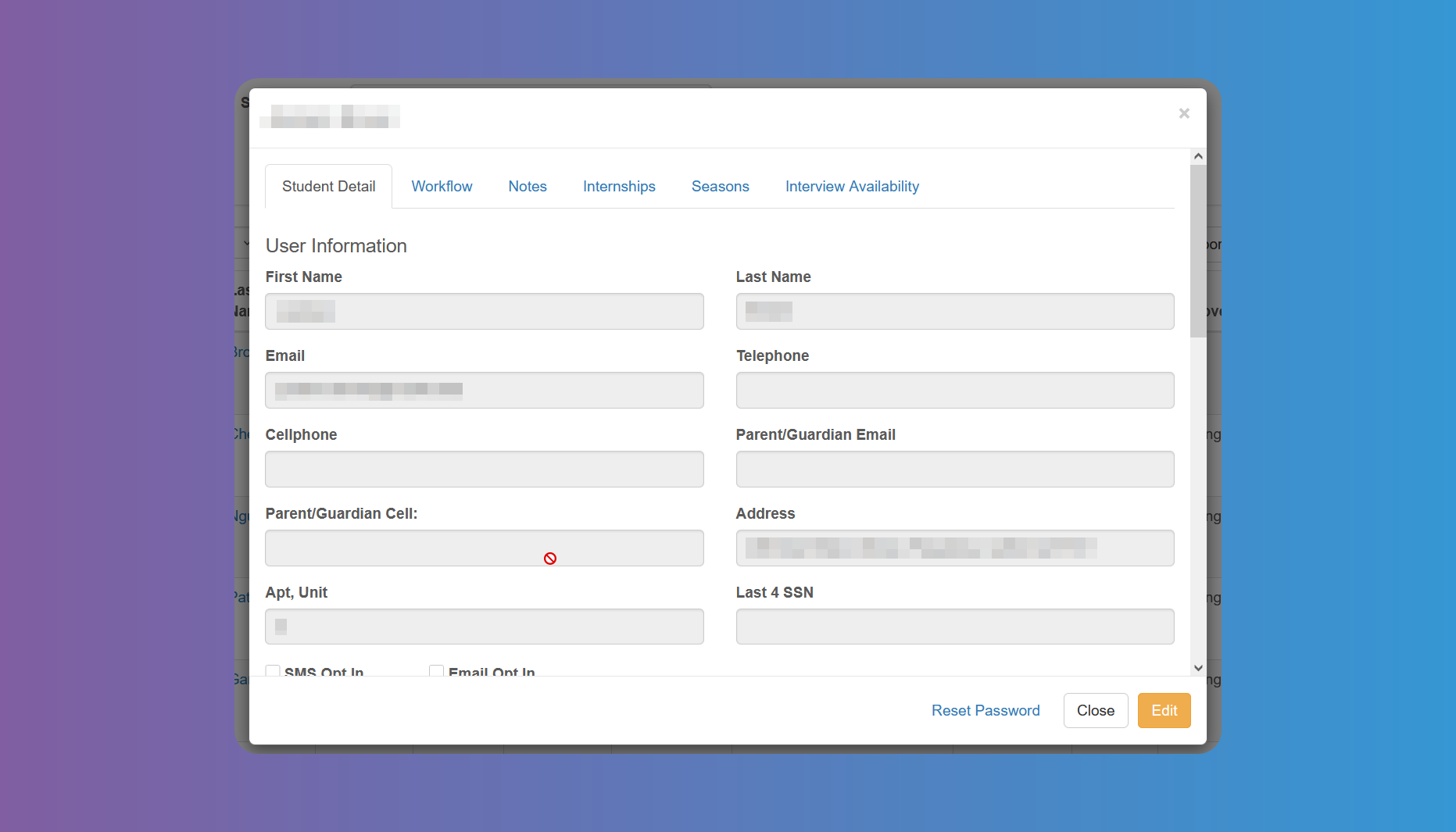The image size is (1456, 832).
Task: Focus the Cellphone field
Action: [x=484, y=470]
